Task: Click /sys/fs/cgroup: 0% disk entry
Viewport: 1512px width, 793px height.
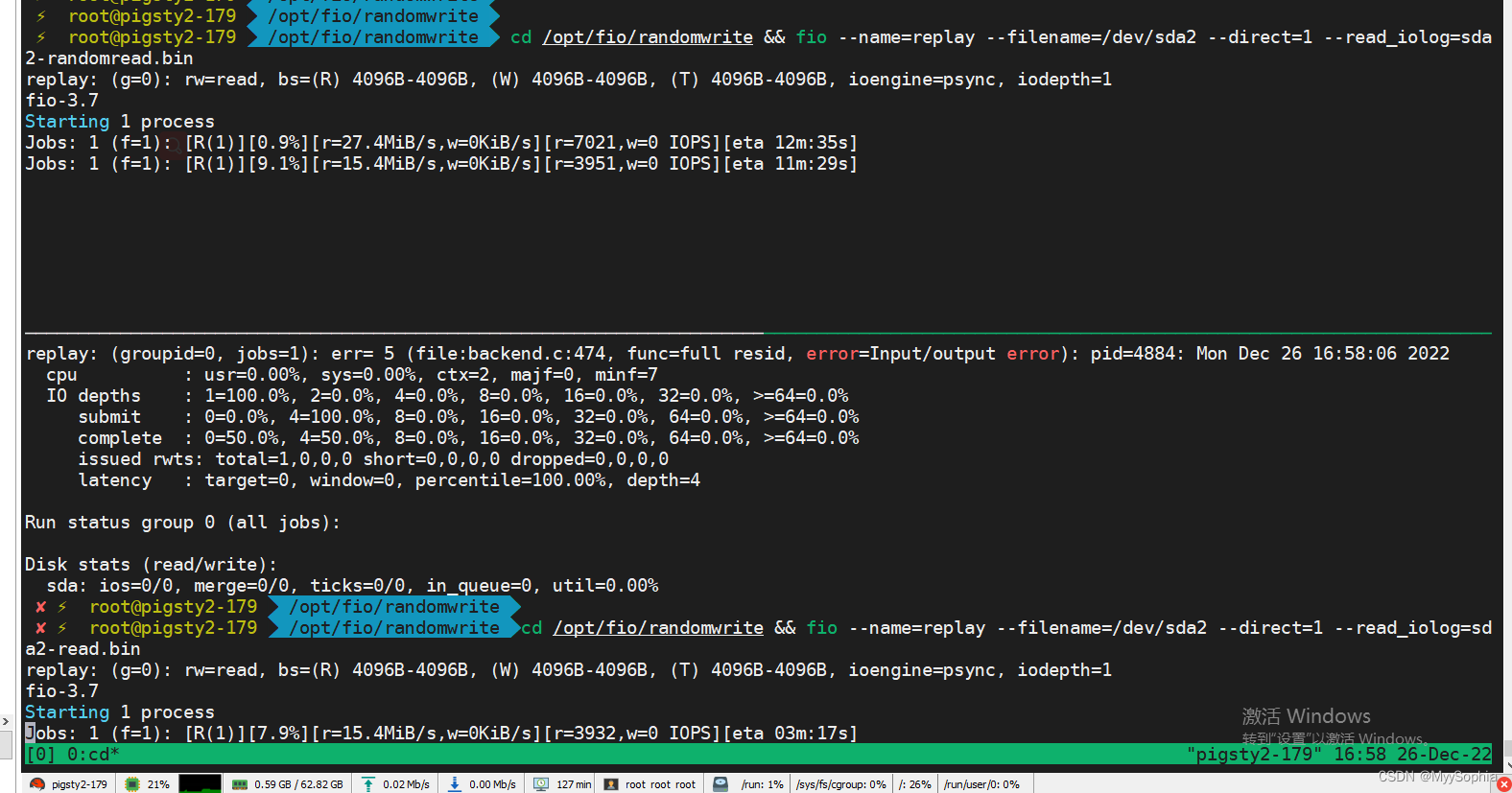Action: [x=840, y=784]
